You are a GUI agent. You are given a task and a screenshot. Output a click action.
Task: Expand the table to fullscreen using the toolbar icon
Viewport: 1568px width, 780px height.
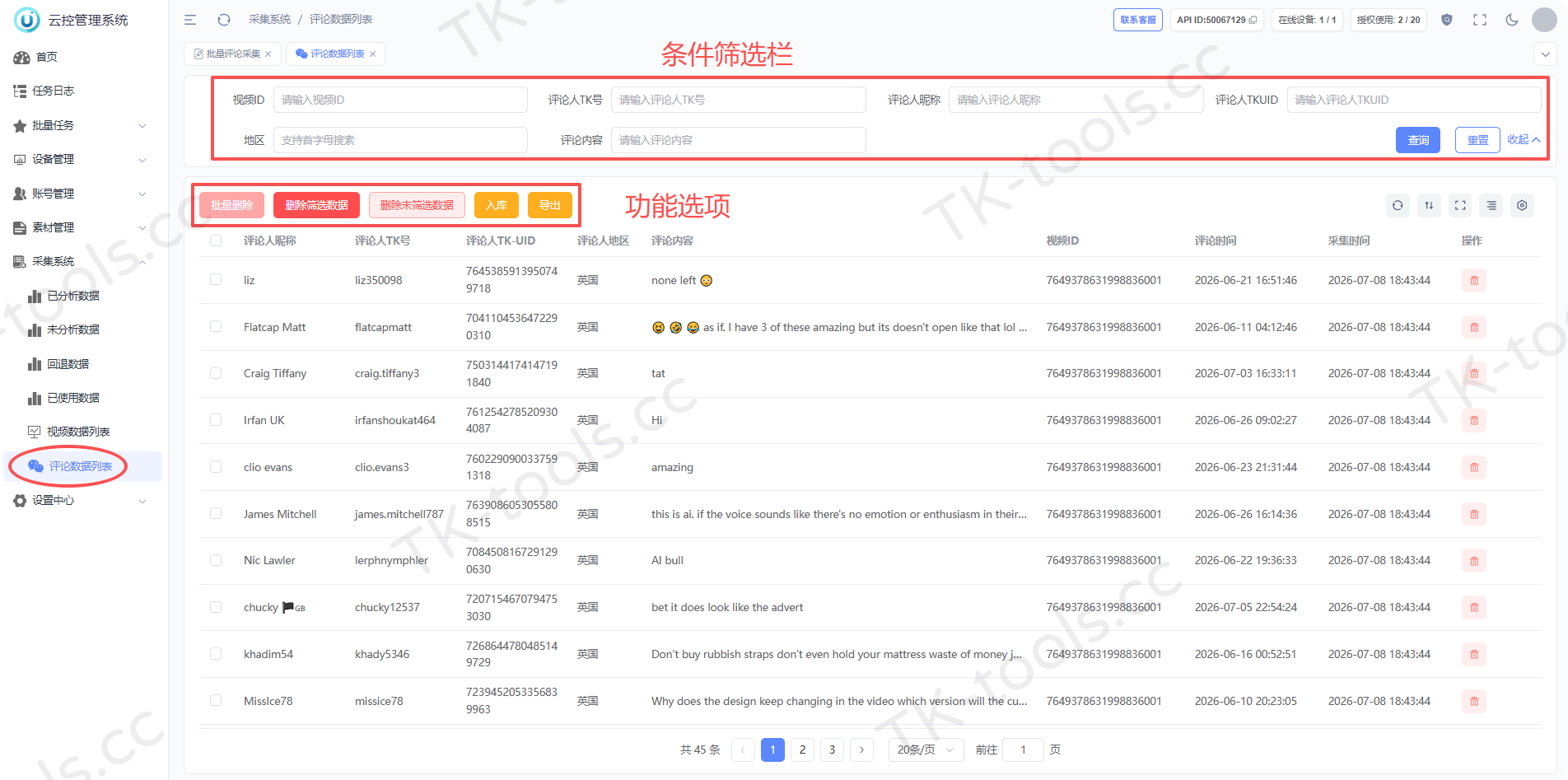pos(1460,205)
